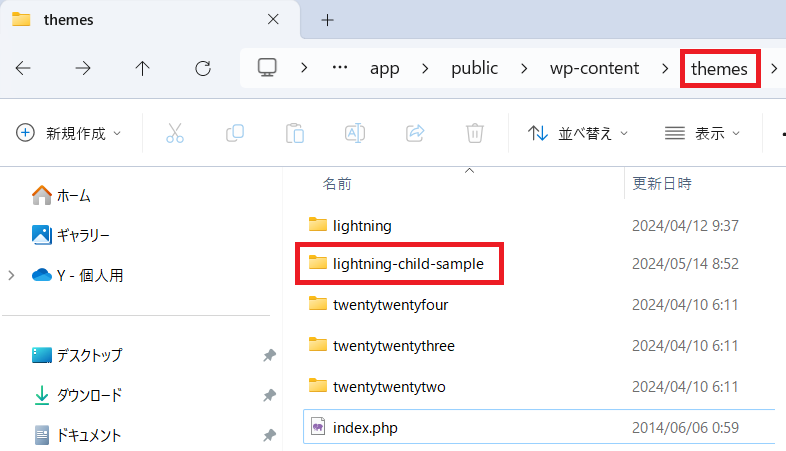Viewport: 786px width, 451px height.
Task: Open ダウンロード quick access folder
Action: coord(77,395)
